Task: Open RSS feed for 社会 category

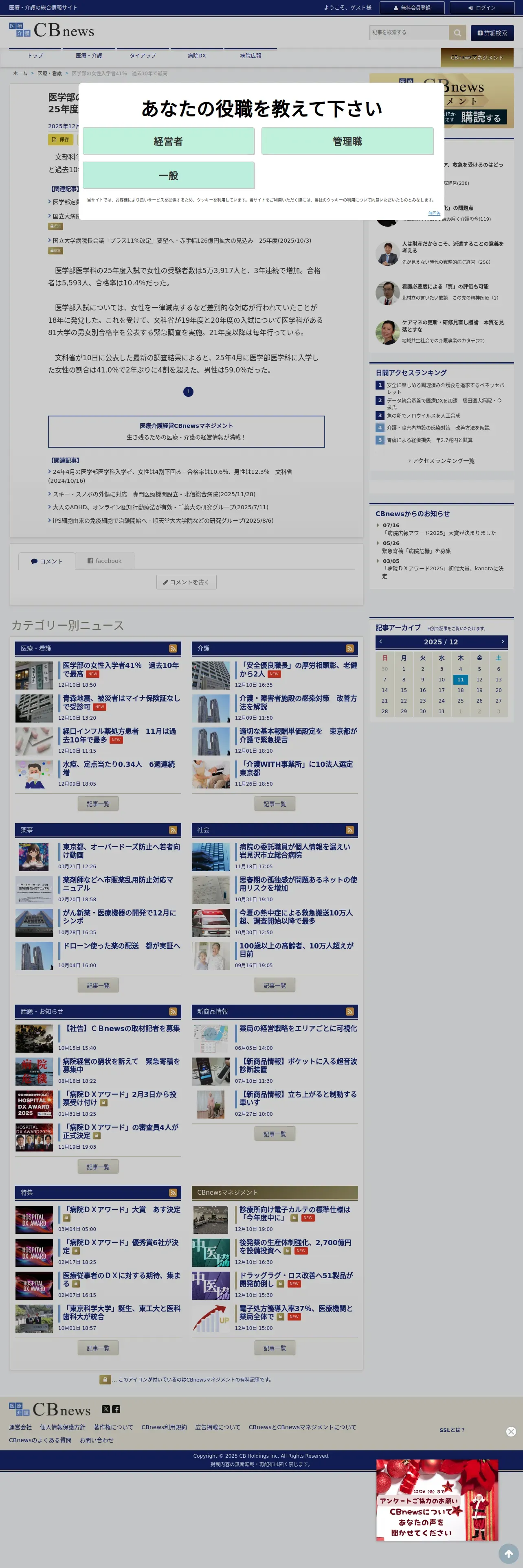Action: (349, 830)
